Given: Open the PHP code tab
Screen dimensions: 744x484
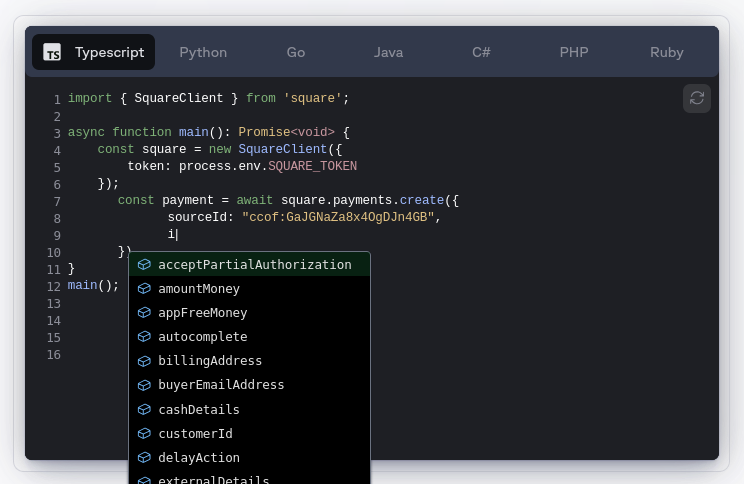Looking at the screenshot, I should 574,52.
